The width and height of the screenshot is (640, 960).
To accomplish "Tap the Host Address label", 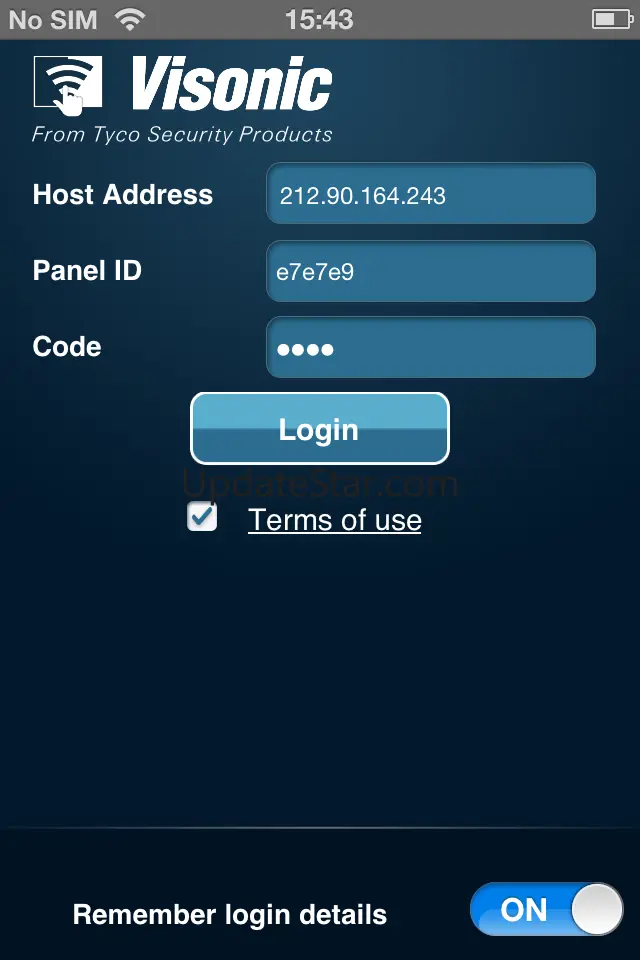I will pos(122,194).
